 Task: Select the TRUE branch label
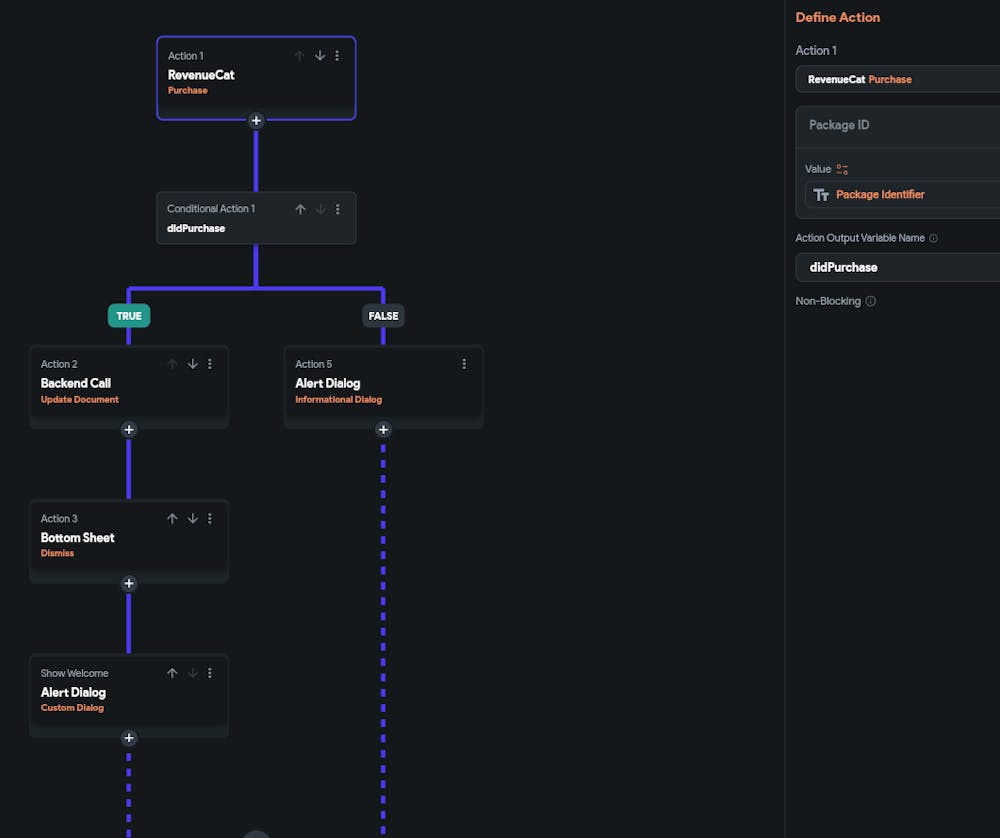click(129, 316)
